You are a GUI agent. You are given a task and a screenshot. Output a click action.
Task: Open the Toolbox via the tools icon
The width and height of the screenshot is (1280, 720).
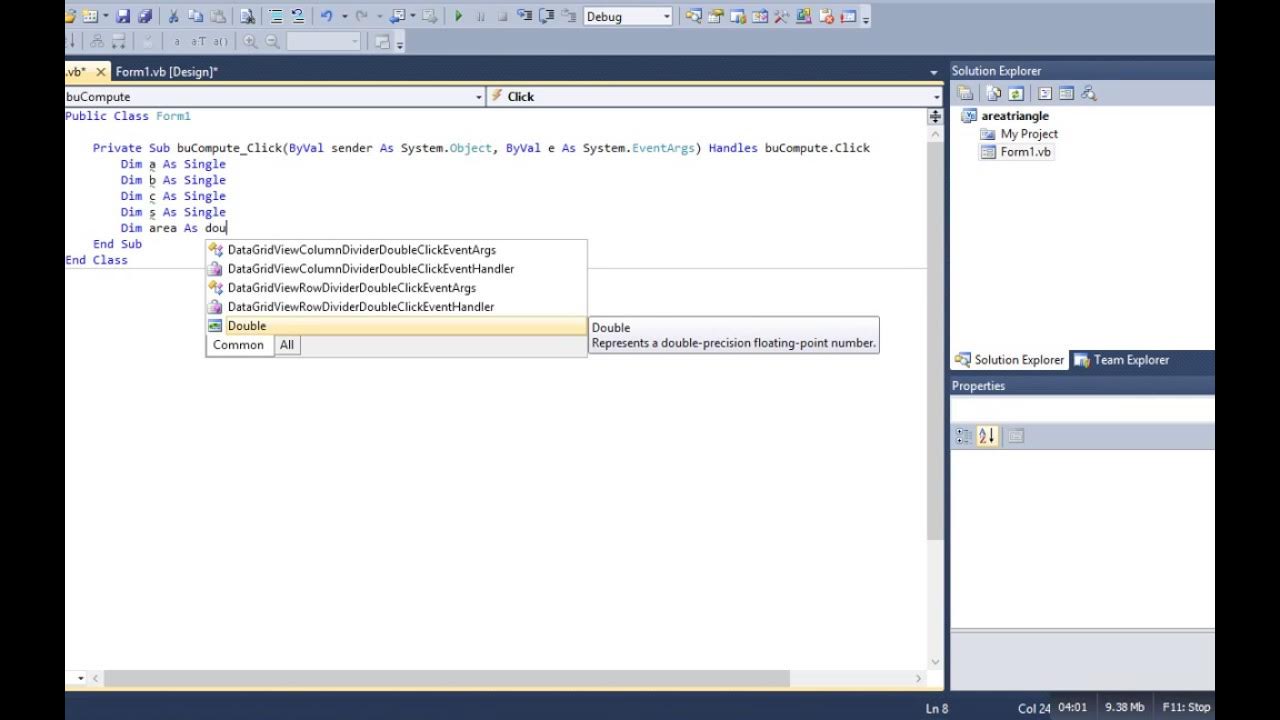pos(782,16)
